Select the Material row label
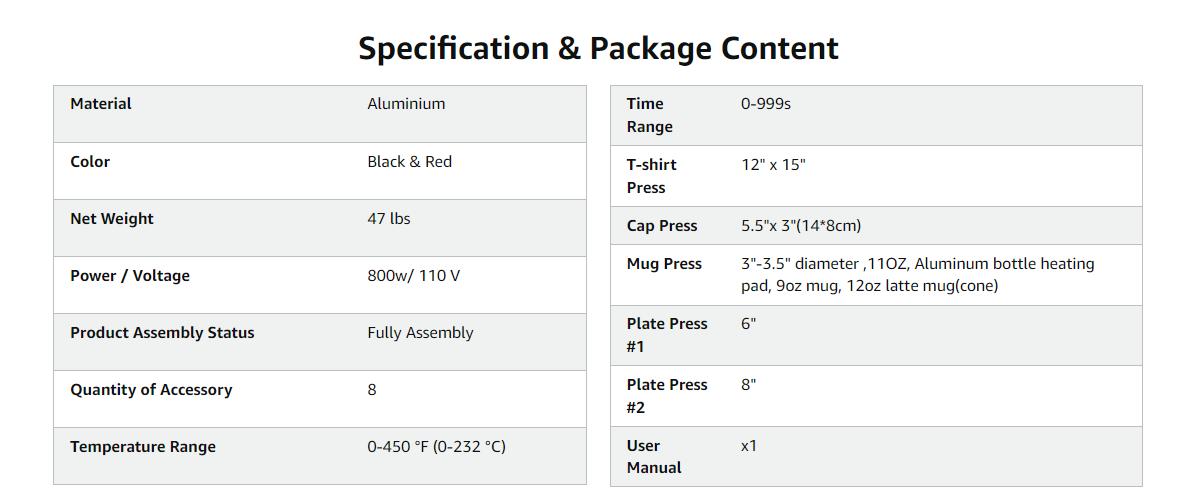This screenshot has height=503, width=1184. [x=101, y=104]
